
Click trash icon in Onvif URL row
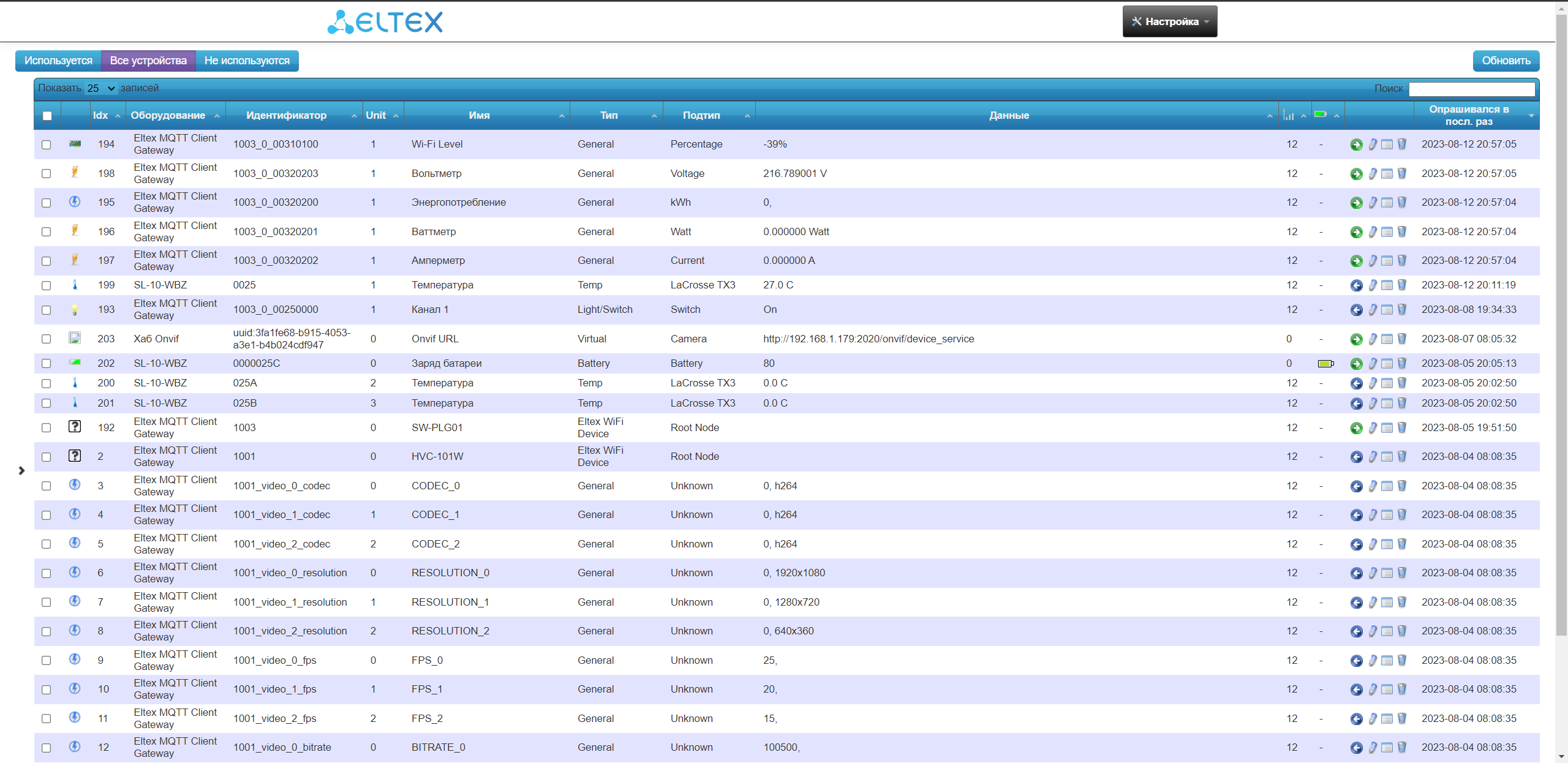coord(1402,339)
